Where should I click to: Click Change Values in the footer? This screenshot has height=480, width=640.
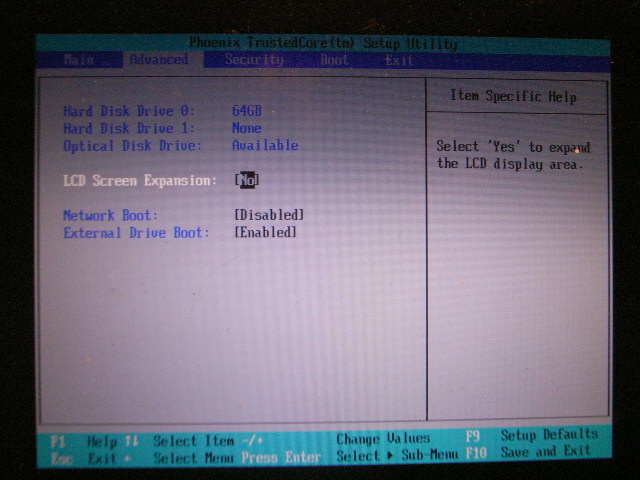(x=383, y=439)
